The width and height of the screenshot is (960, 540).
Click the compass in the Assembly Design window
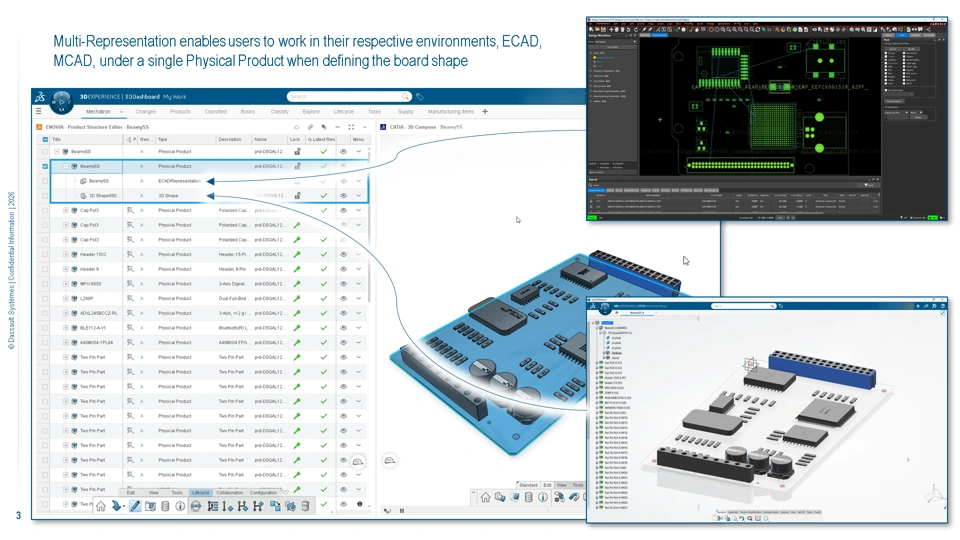pos(605,307)
